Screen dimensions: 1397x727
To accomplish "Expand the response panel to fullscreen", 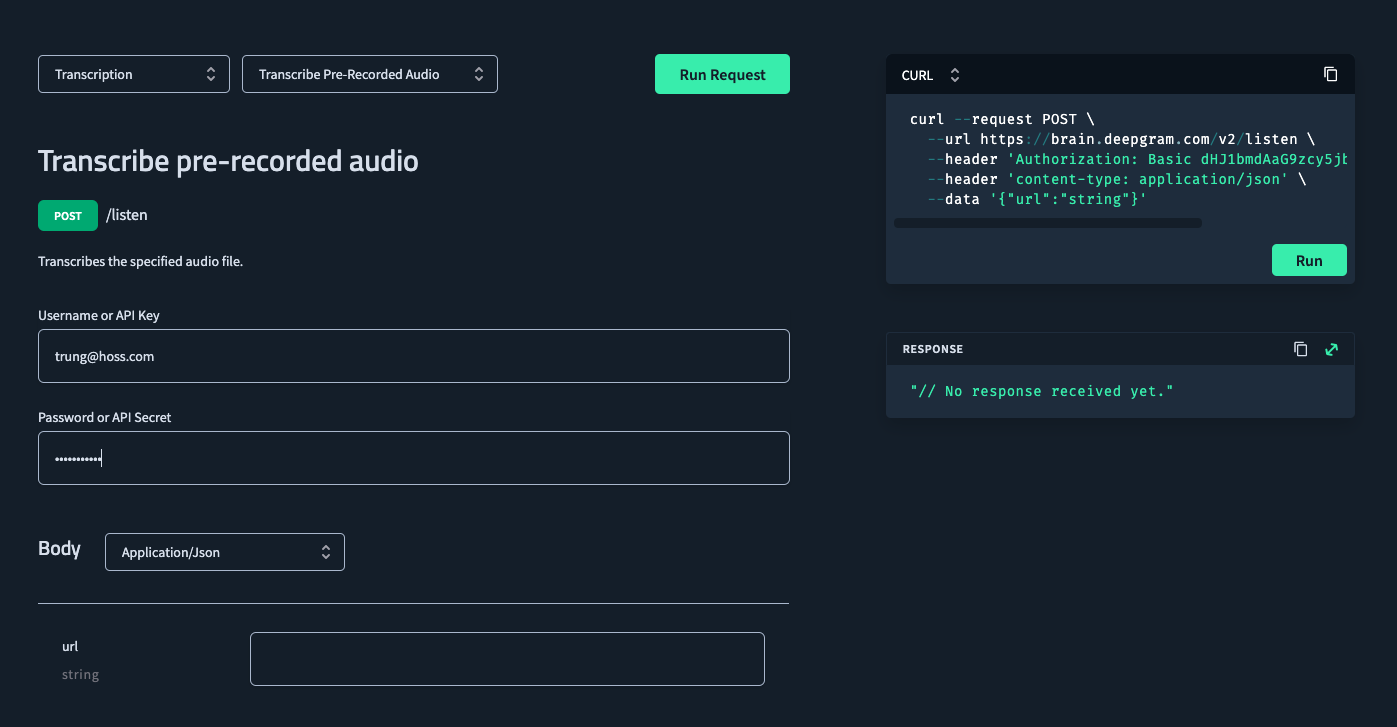I will [1331, 349].
